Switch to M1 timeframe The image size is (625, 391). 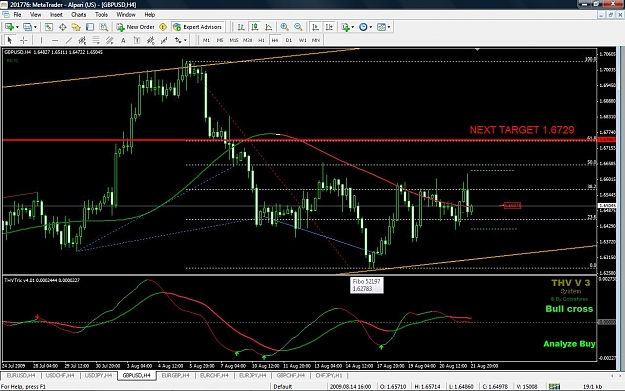(x=206, y=40)
